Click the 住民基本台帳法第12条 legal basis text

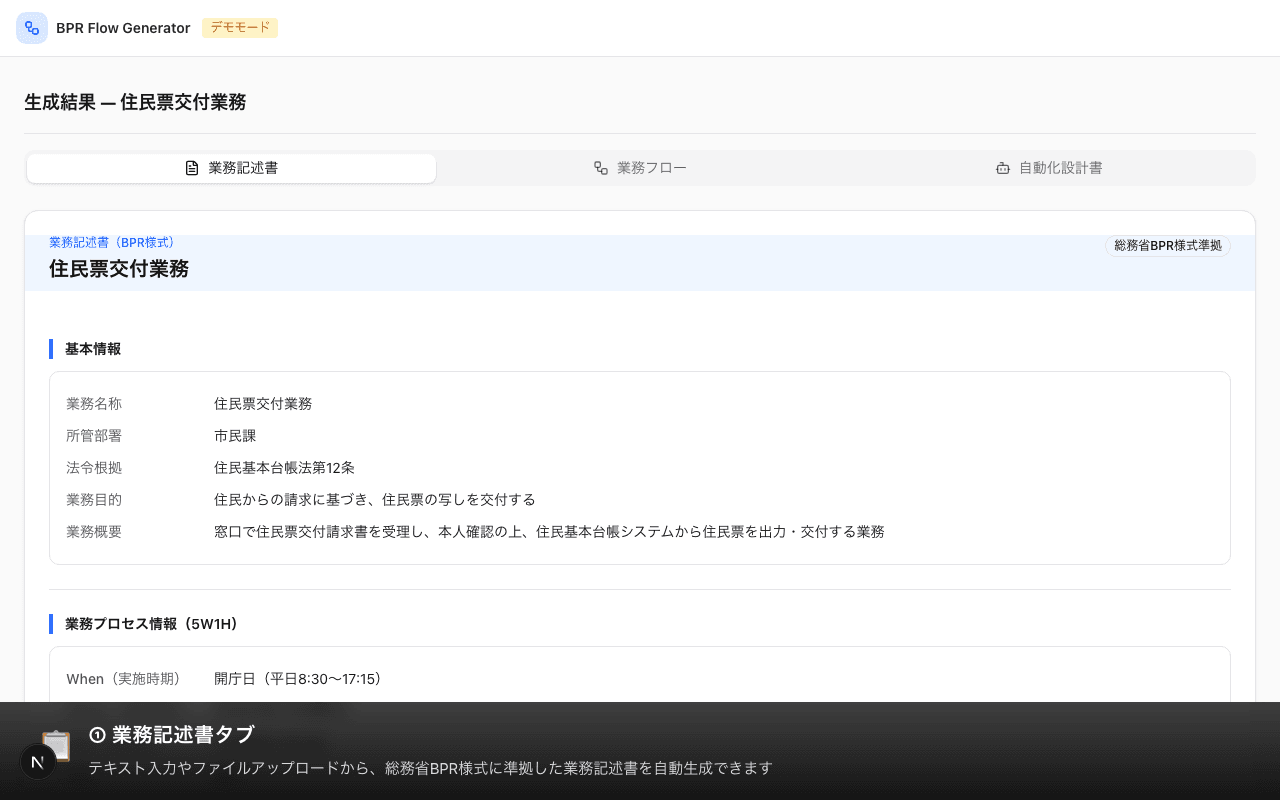pos(283,467)
